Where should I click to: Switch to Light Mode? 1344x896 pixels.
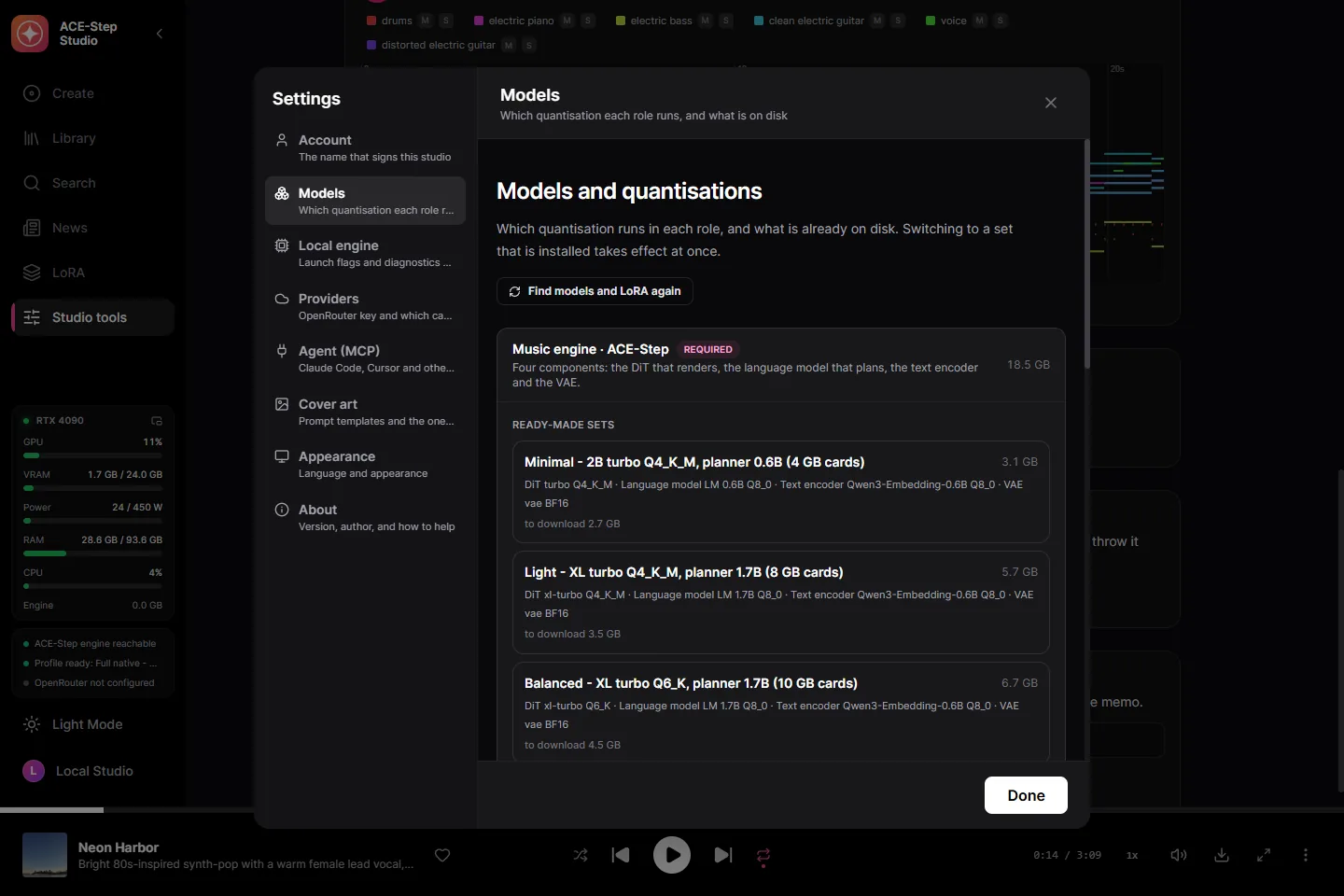[92, 724]
